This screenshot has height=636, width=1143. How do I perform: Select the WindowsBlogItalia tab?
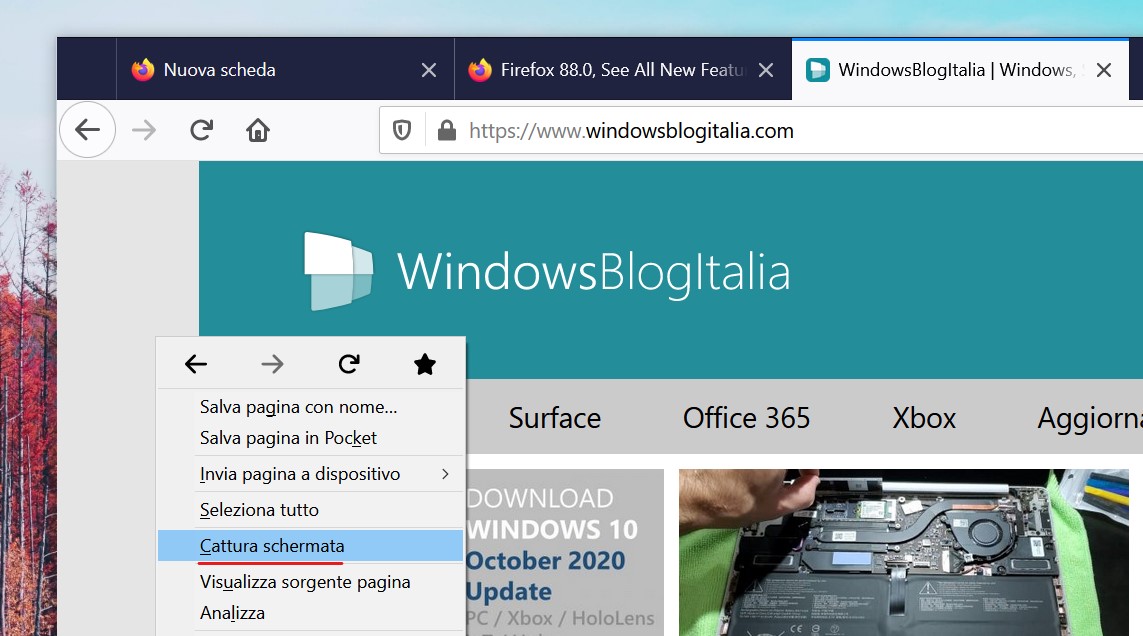tap(960, 69)
